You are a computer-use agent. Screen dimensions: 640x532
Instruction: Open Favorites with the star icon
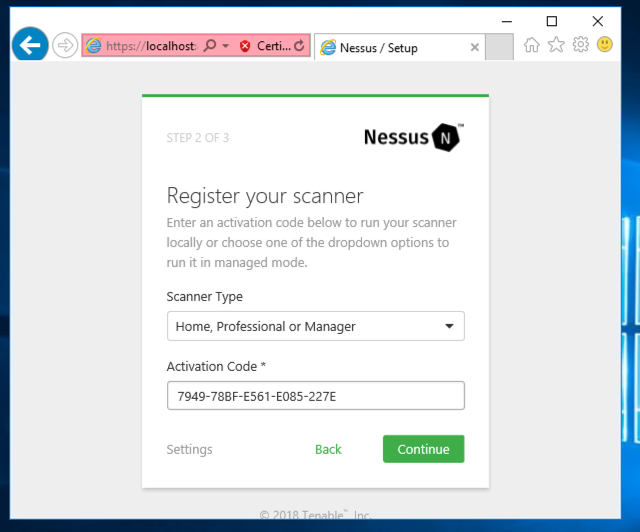coord(556,45)
